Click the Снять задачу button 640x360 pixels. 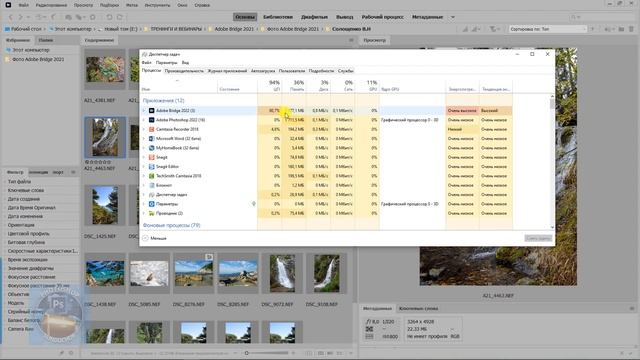click(538, 238)
